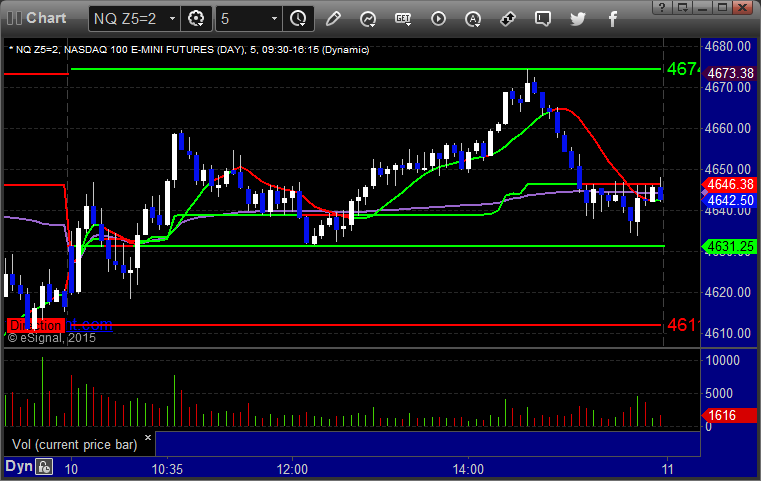Share chart via Twitter icon
This screenshot has width=761, height=481.
coord(578,19)
